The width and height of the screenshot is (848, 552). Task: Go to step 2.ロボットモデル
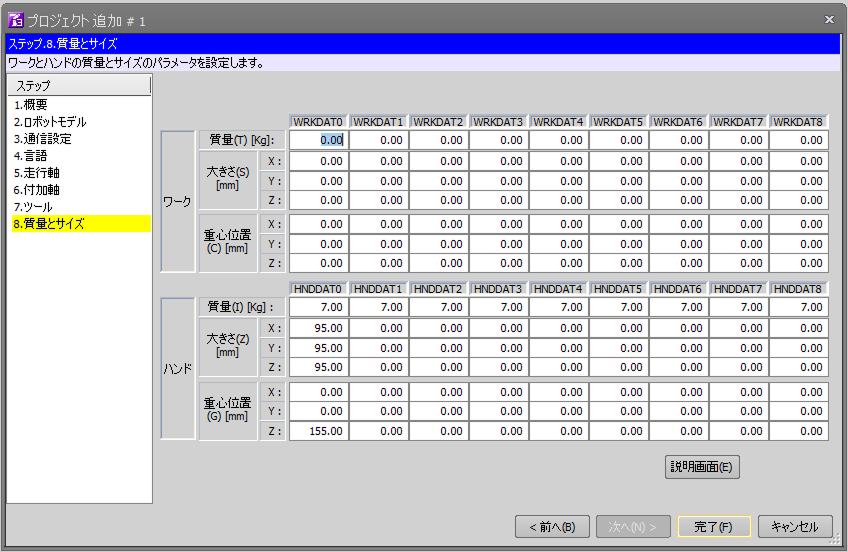pos(49,122)
